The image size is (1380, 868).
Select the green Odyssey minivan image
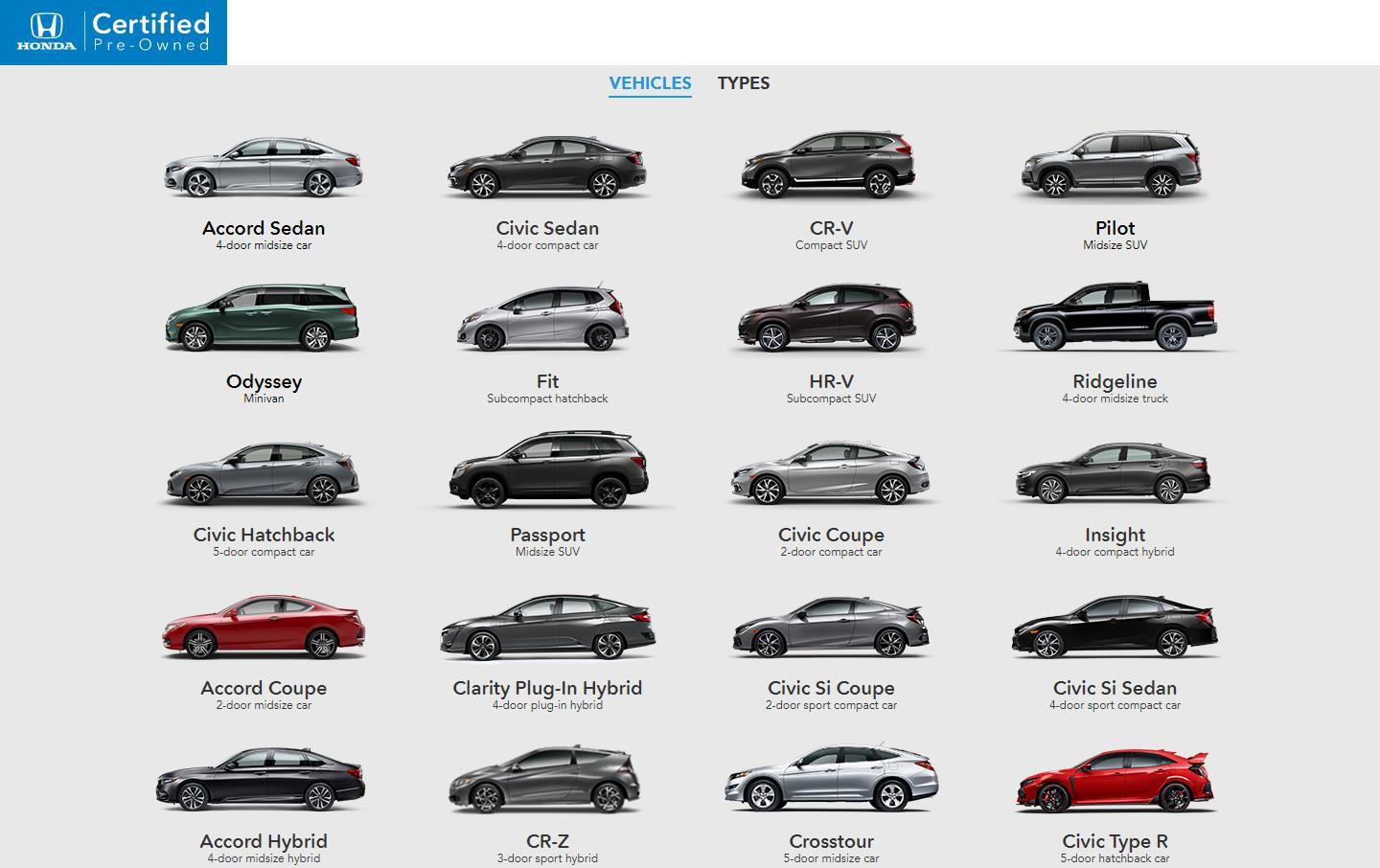point(263,318)
